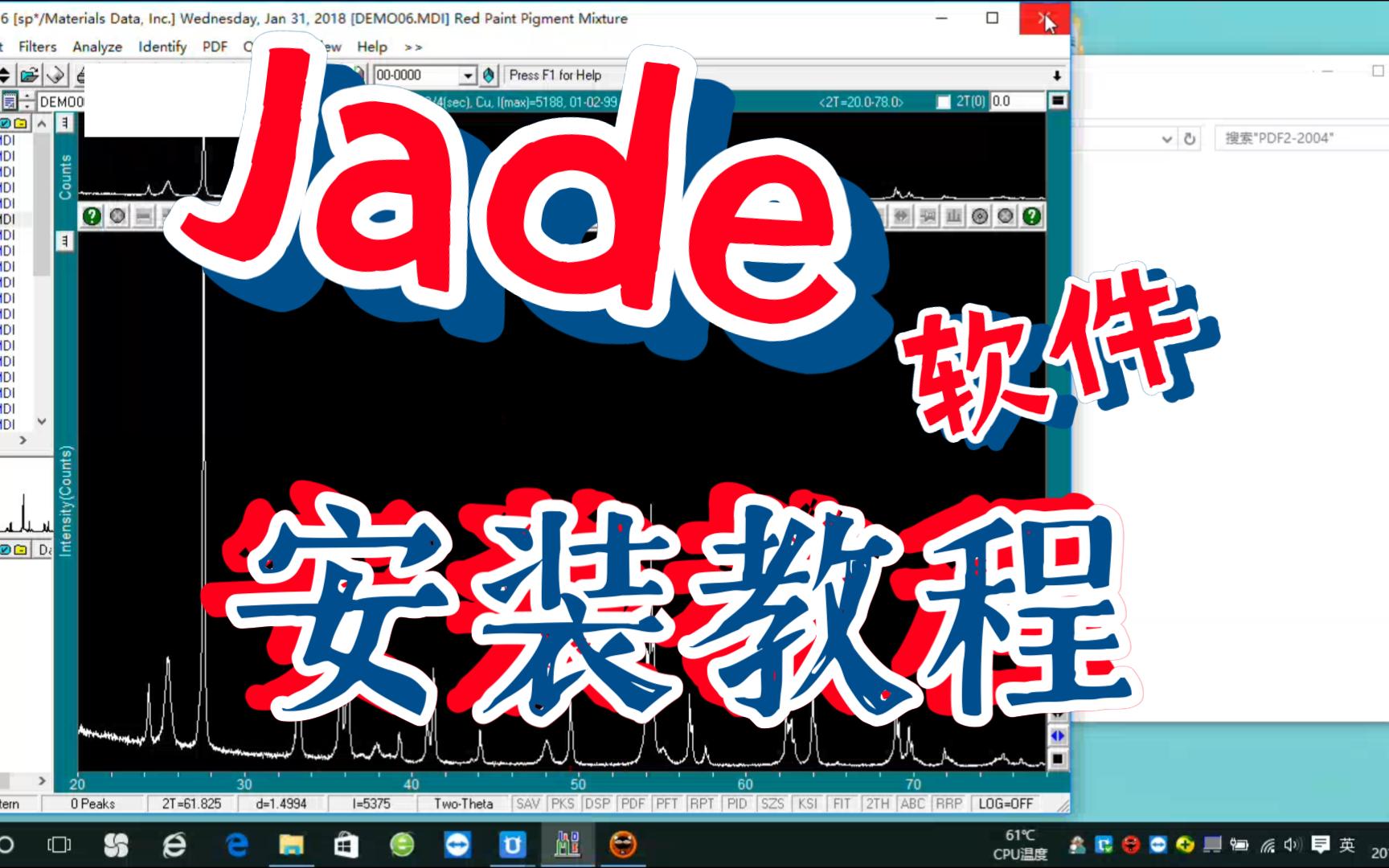Image resolution: width=1389 pixels, height=868 pixels.
Task: Click the gray circular X icon left zoom toolbar
Action: 118,216
